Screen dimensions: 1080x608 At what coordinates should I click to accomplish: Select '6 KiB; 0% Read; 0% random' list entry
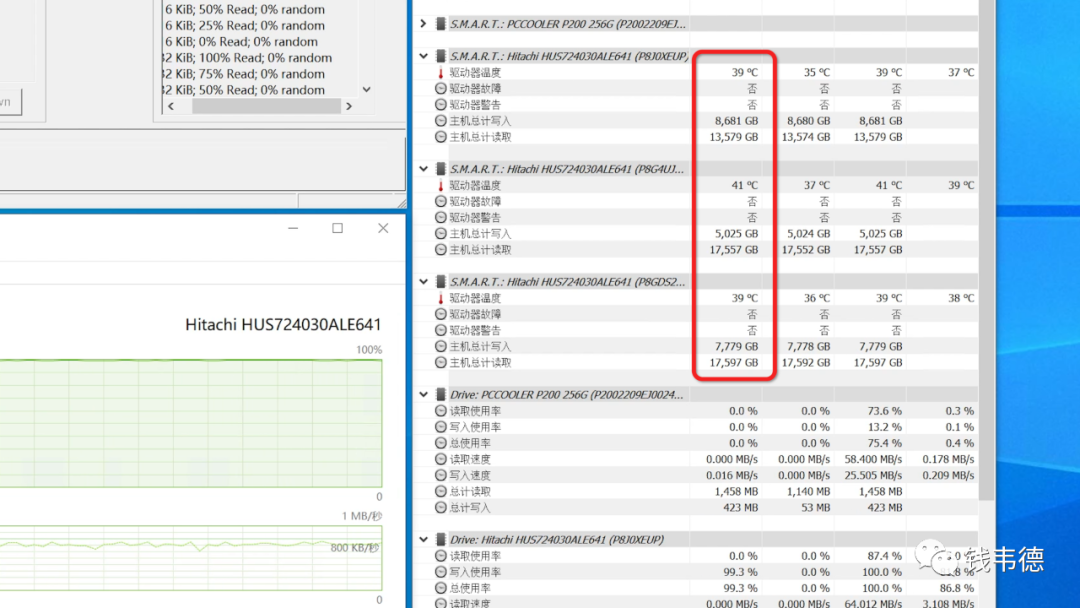241,41
